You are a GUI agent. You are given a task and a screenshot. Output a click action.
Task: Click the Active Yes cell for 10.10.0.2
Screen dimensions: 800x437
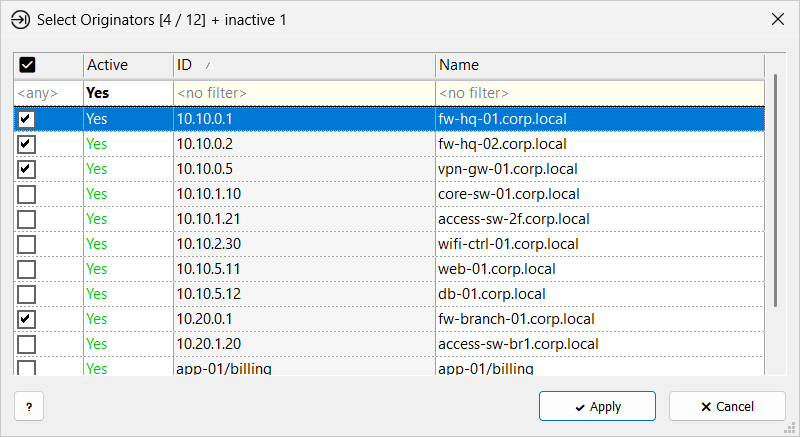pyautogui.click(x=128, y=144)
